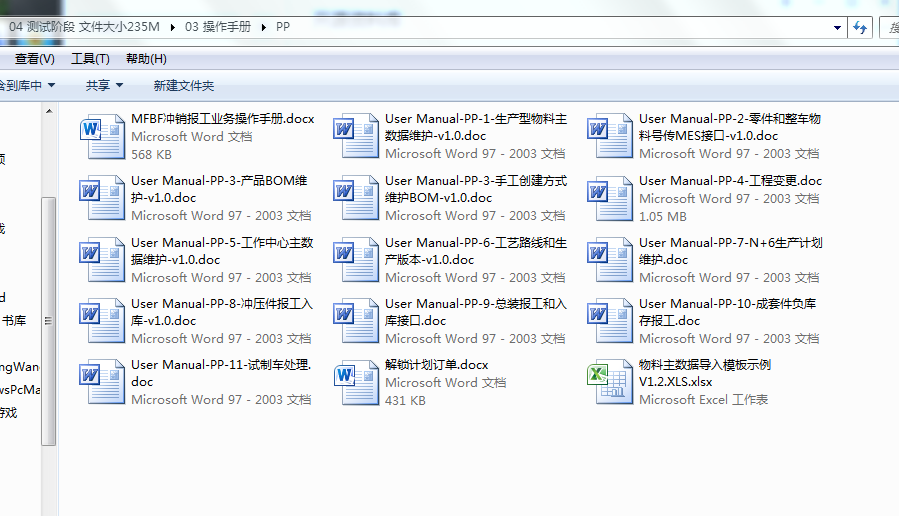Click the User Manual-PP-1 生产型物料主数据维护 file icon

click(x=355, y=137)
